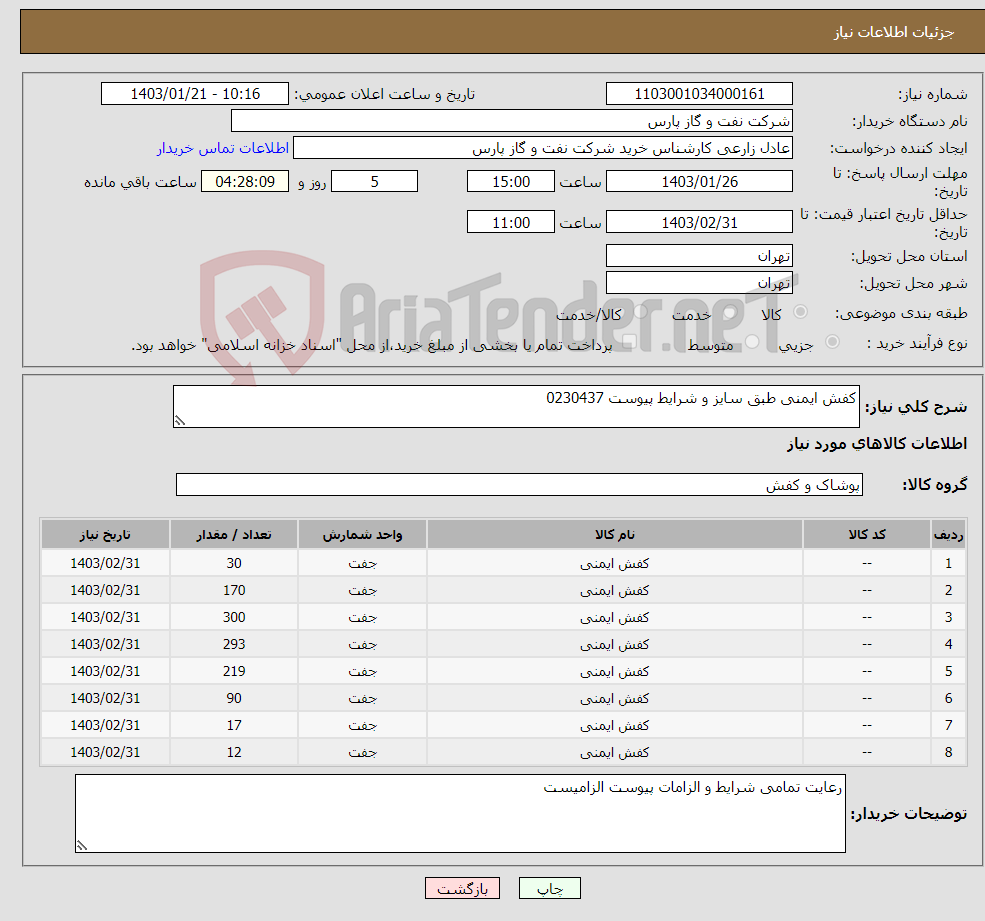Click the quantity cell 17
The width and height of the screenshot is (985, 921).
point(234,726)
